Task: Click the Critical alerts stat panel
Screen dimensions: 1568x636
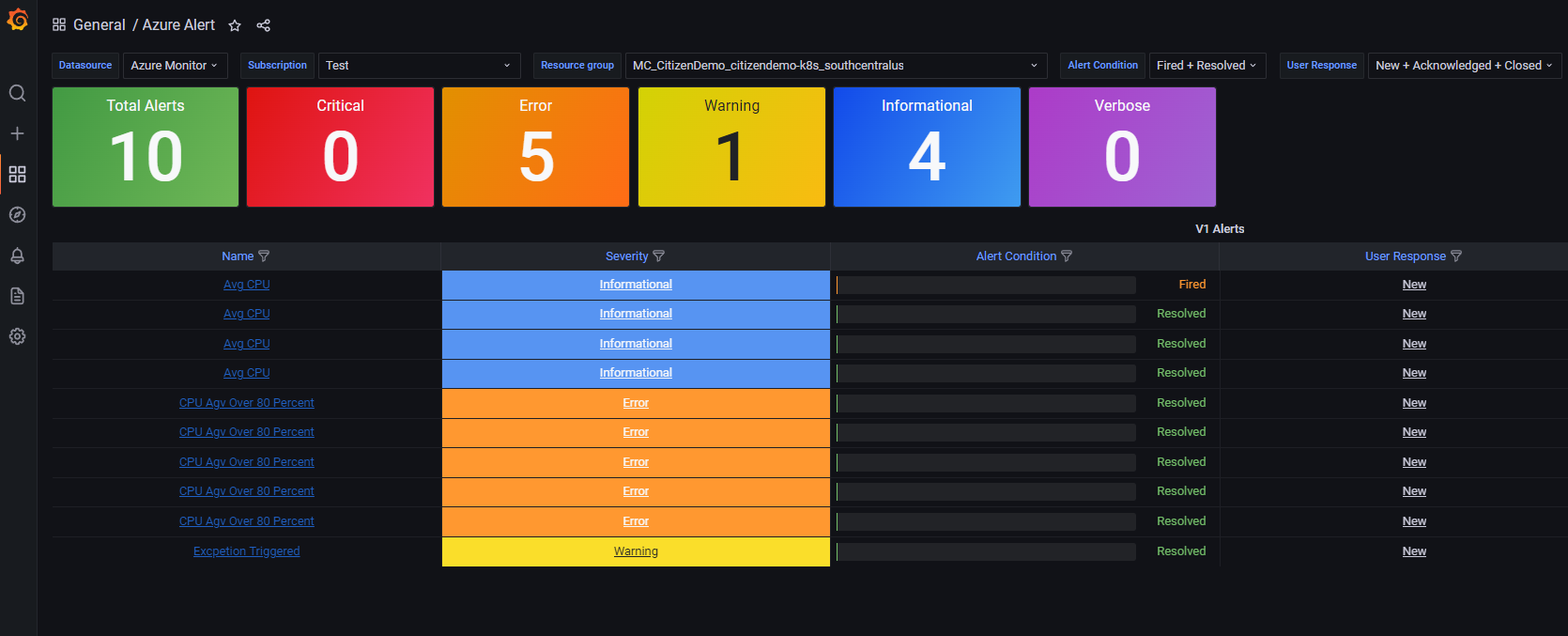Action: coord(340,147)
